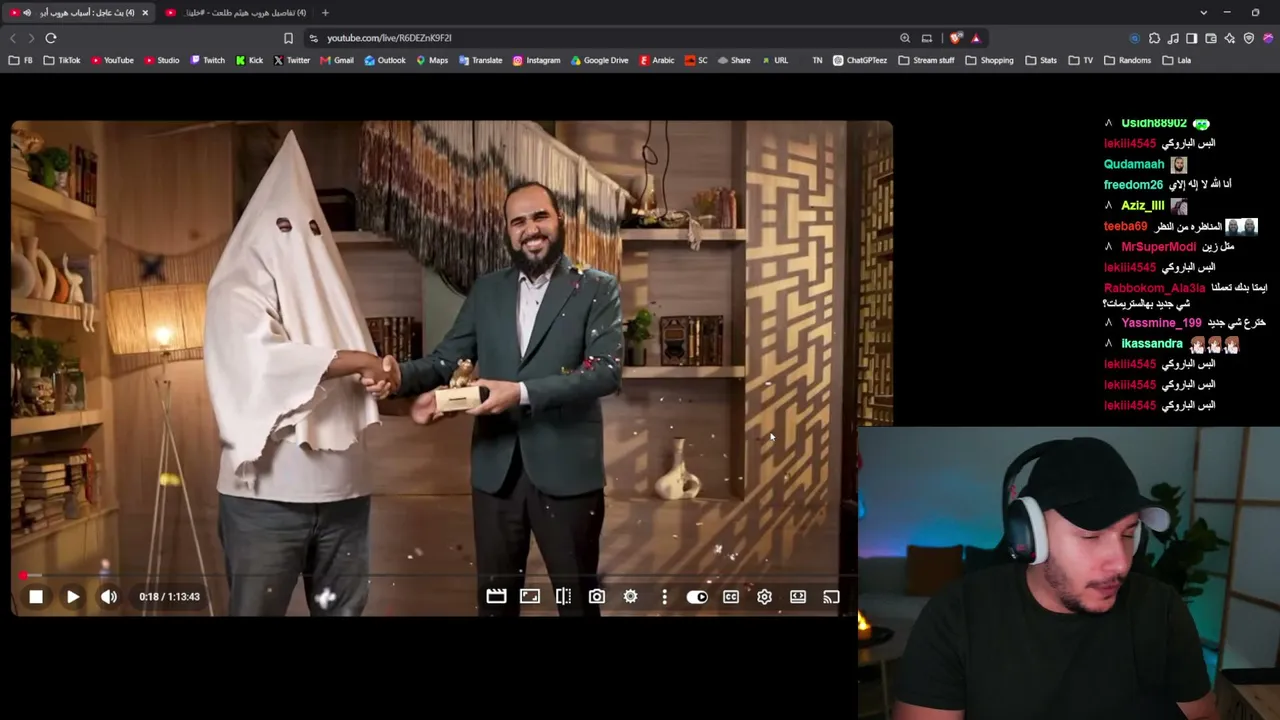
Task: Open the URL bookmark
Action: (775, 60)
